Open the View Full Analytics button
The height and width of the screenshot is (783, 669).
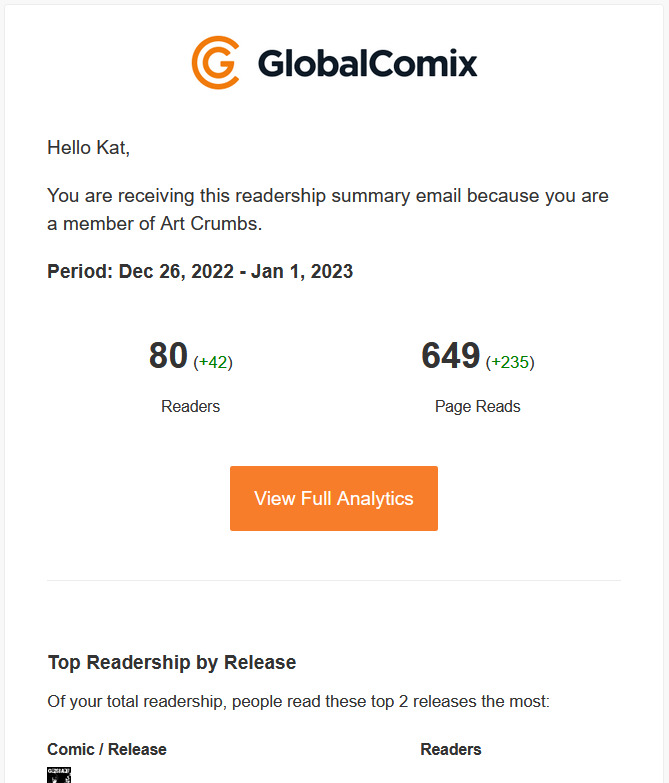click(x=334, y=498)
